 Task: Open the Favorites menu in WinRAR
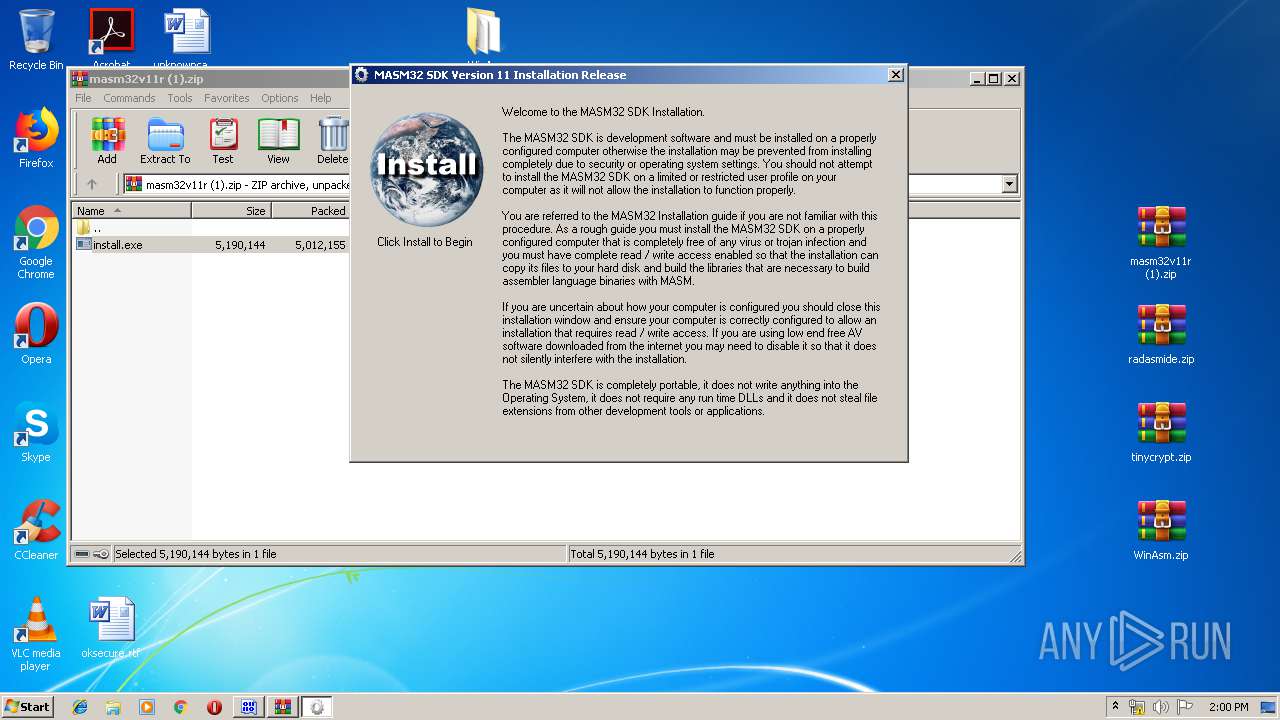pos(227,98)
